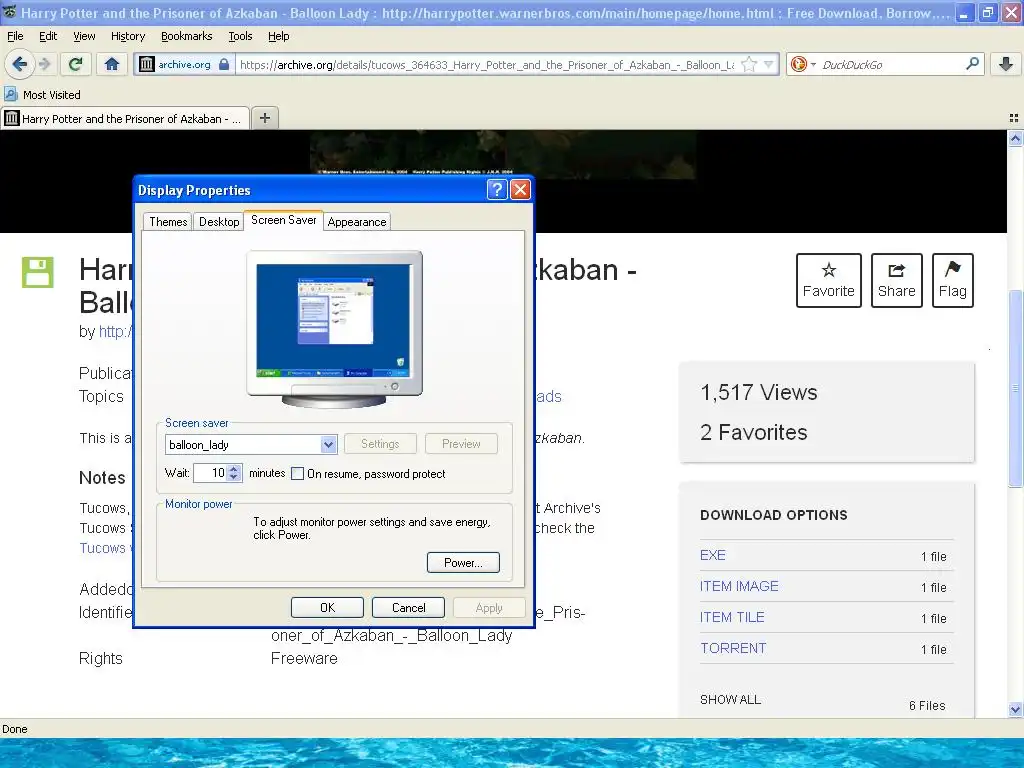Click the Display Properties help question mark button

[497, 189]
